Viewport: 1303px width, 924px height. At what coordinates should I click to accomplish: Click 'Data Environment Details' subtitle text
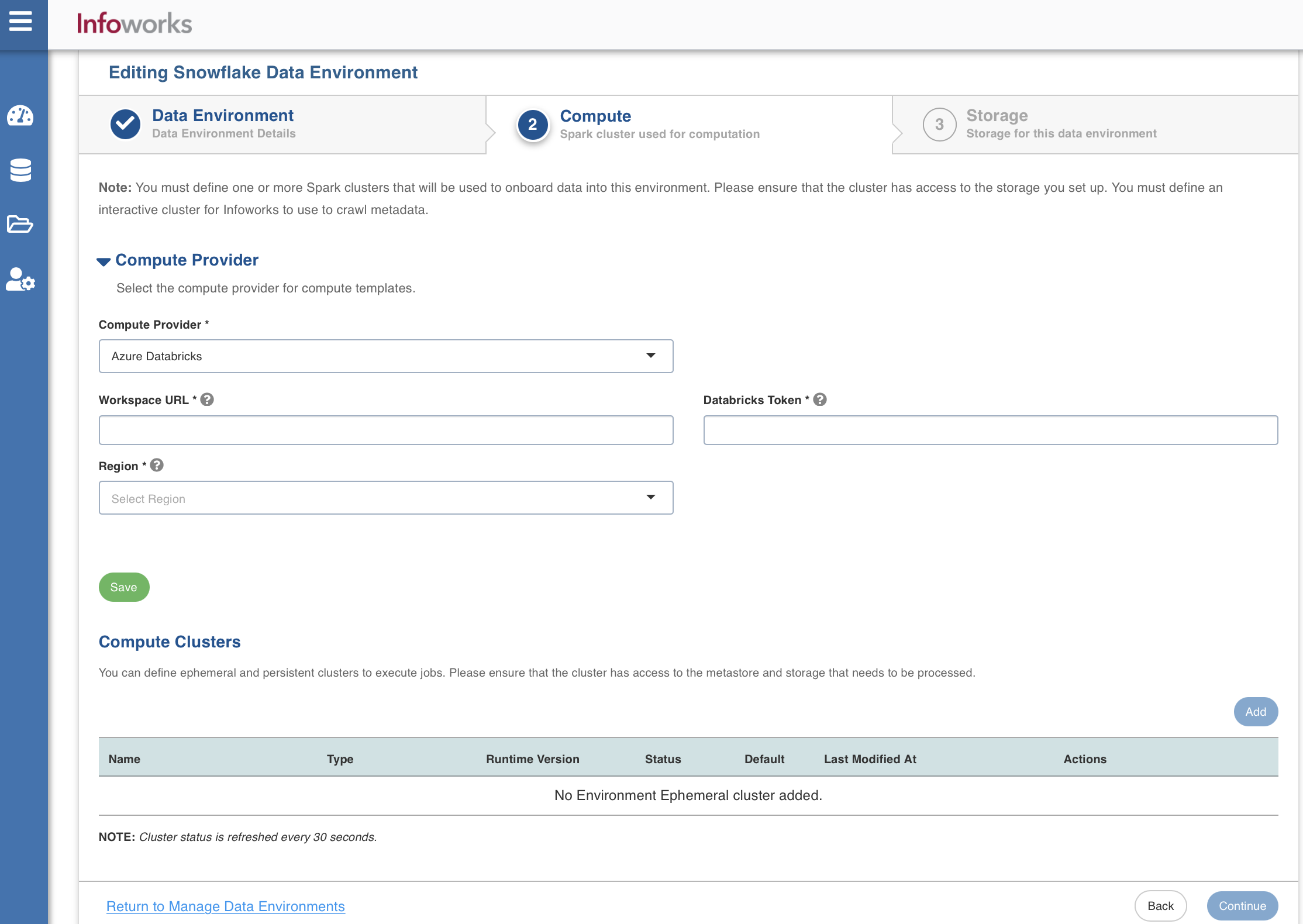tap(224, 133)
